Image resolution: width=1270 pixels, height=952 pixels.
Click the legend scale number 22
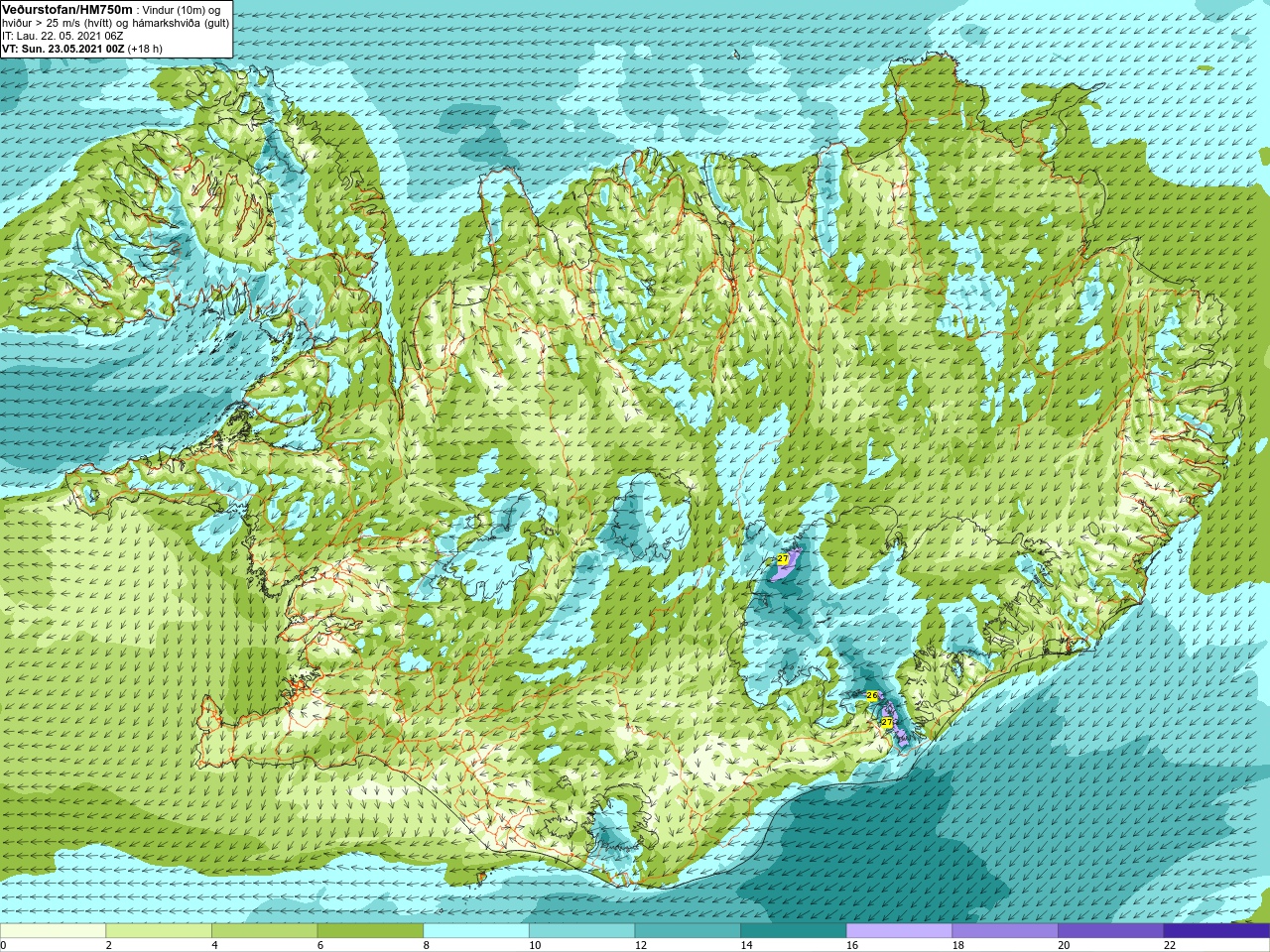click(x=1170, y=945)
